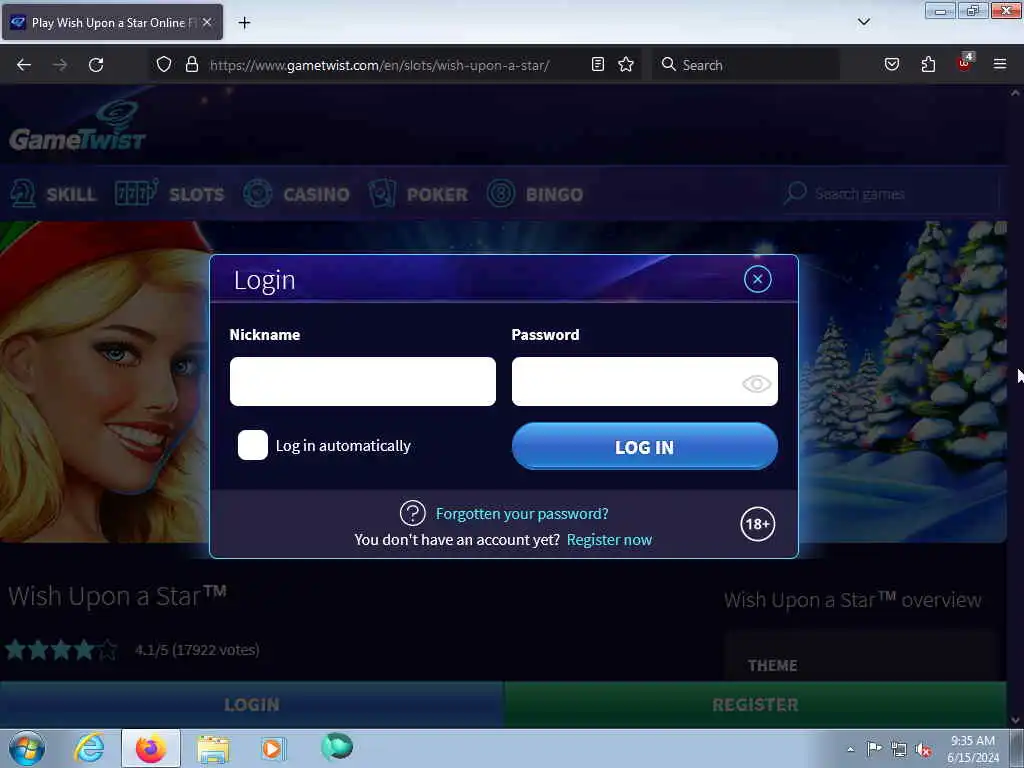Click the Password input field
This screenshot has height=768, width=1024.
[x=645, y=381]
